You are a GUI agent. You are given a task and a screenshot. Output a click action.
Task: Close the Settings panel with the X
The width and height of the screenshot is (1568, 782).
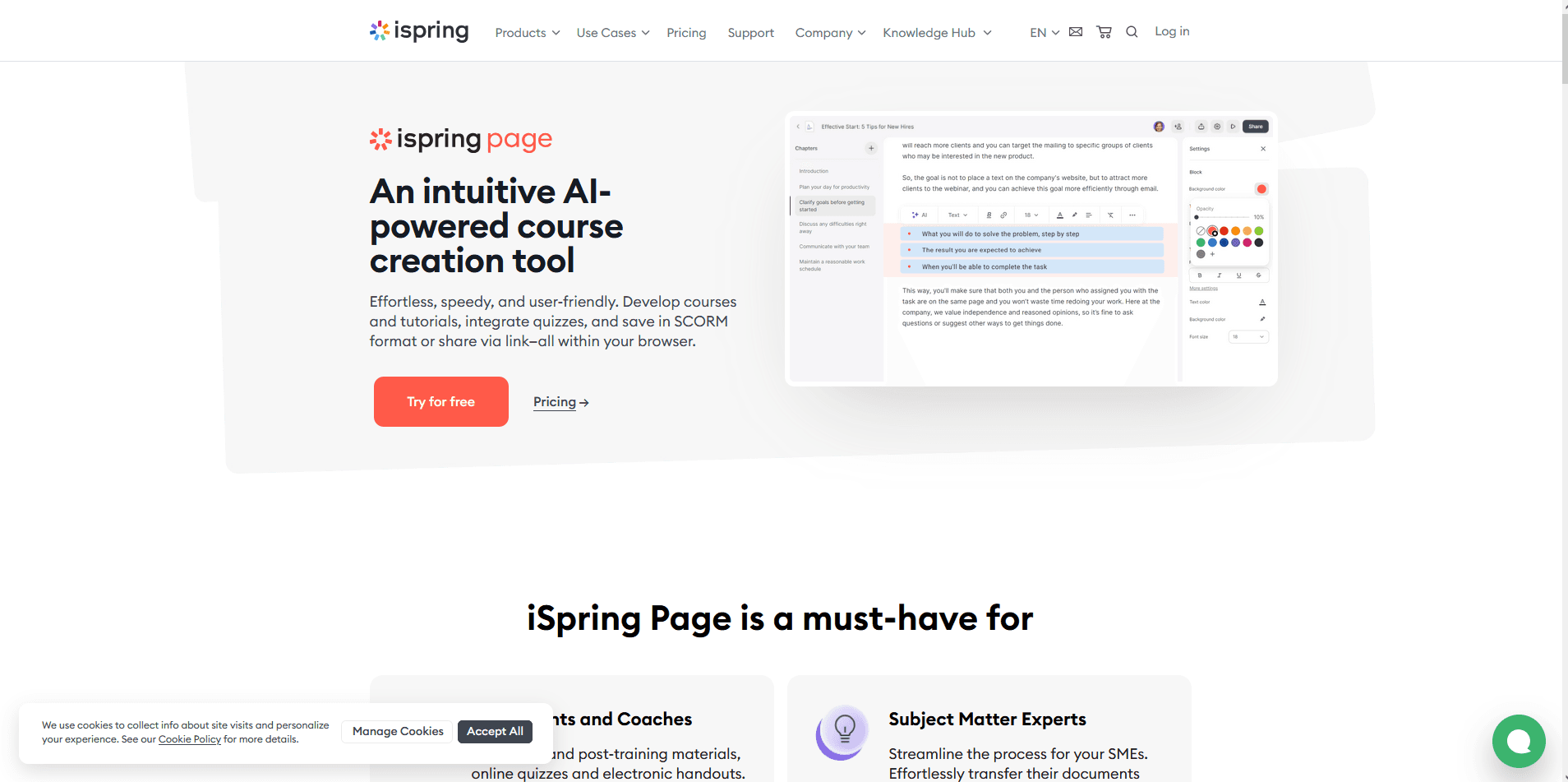pos(1263,149)
